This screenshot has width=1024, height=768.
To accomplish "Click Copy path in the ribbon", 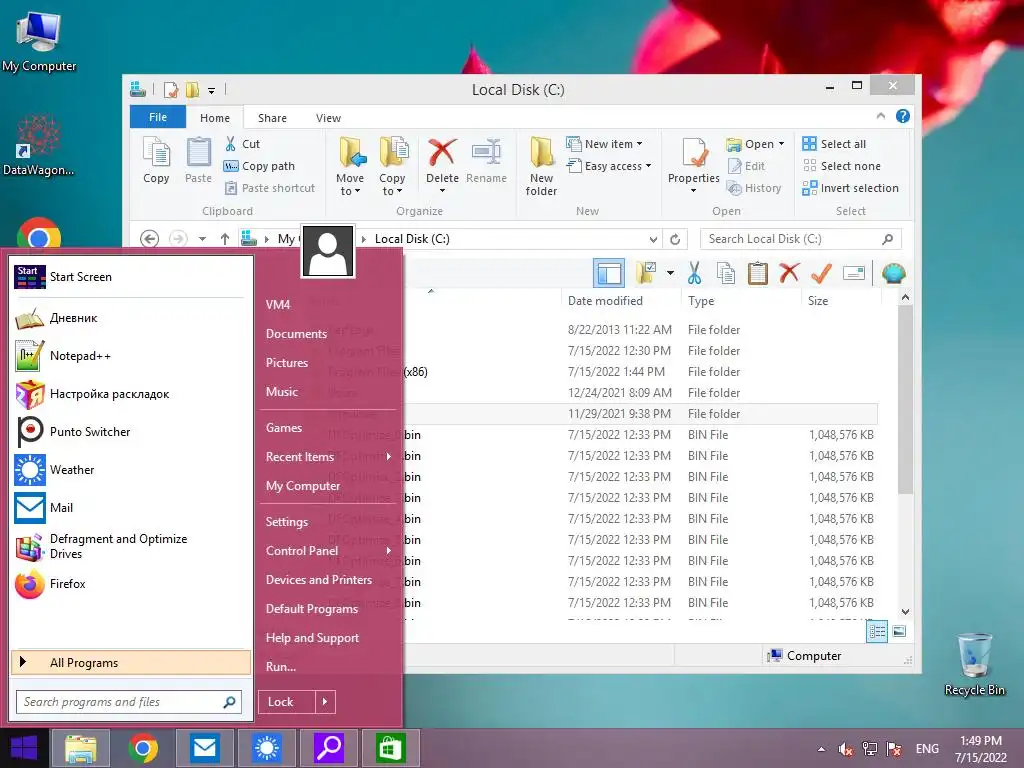I will [x=259, y=166].
